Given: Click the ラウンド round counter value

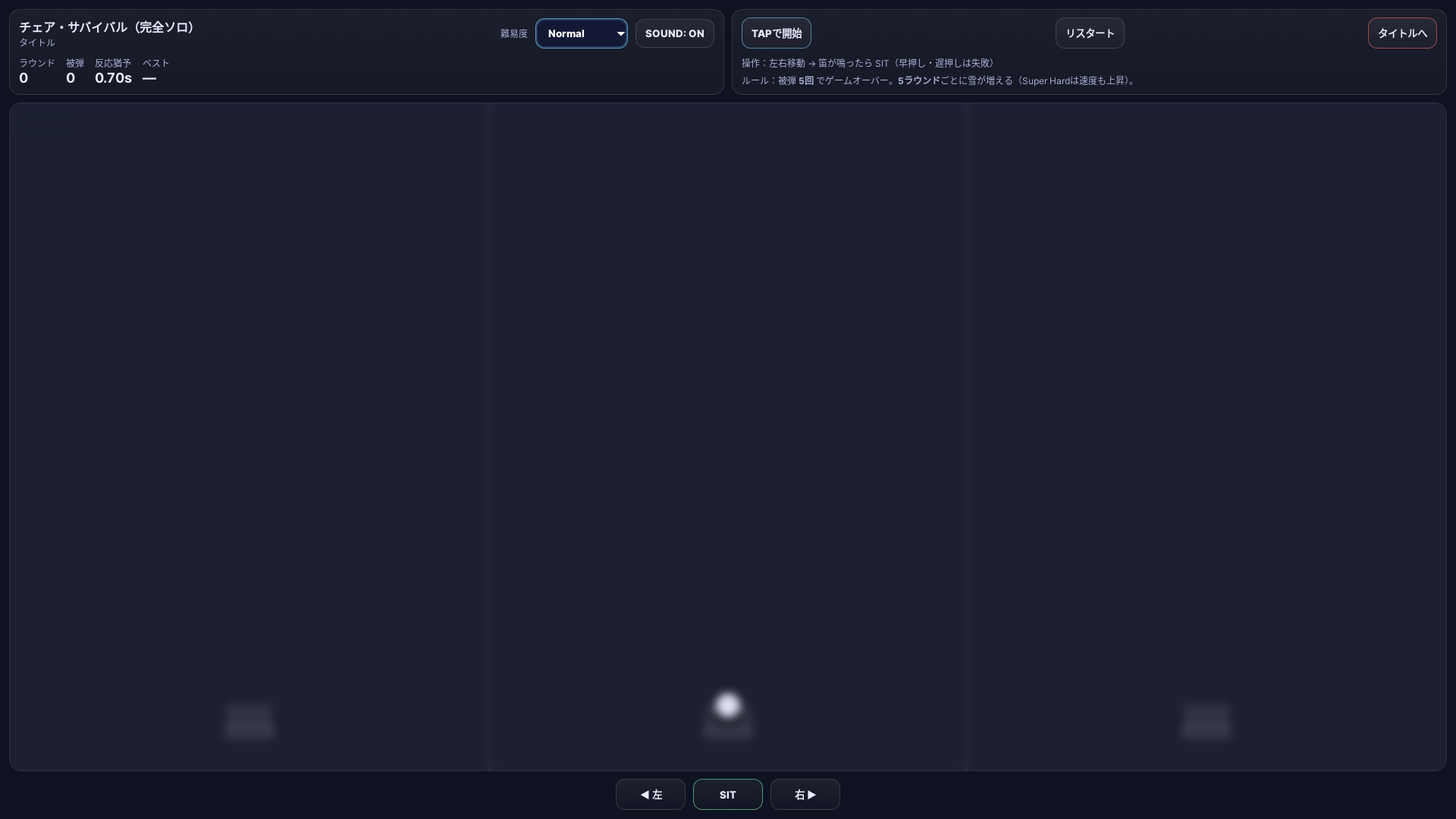Looking at the screenshot, I should click(x=24, y=78).
